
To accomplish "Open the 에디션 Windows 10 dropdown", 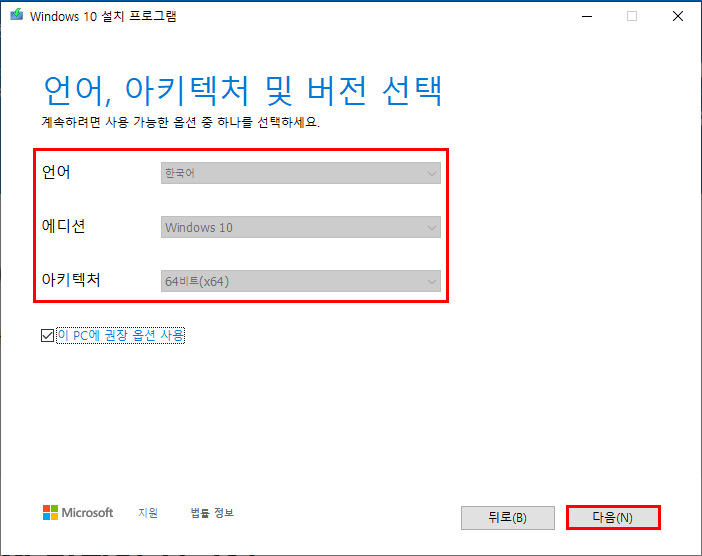I will [x=301, y=227].
